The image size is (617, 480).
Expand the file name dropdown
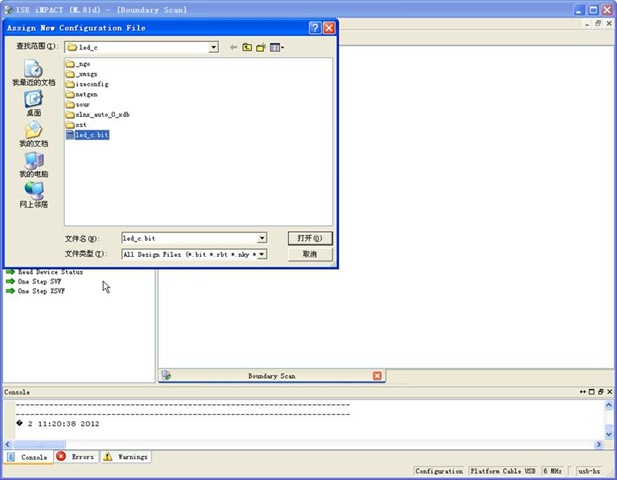click(262, 238)
